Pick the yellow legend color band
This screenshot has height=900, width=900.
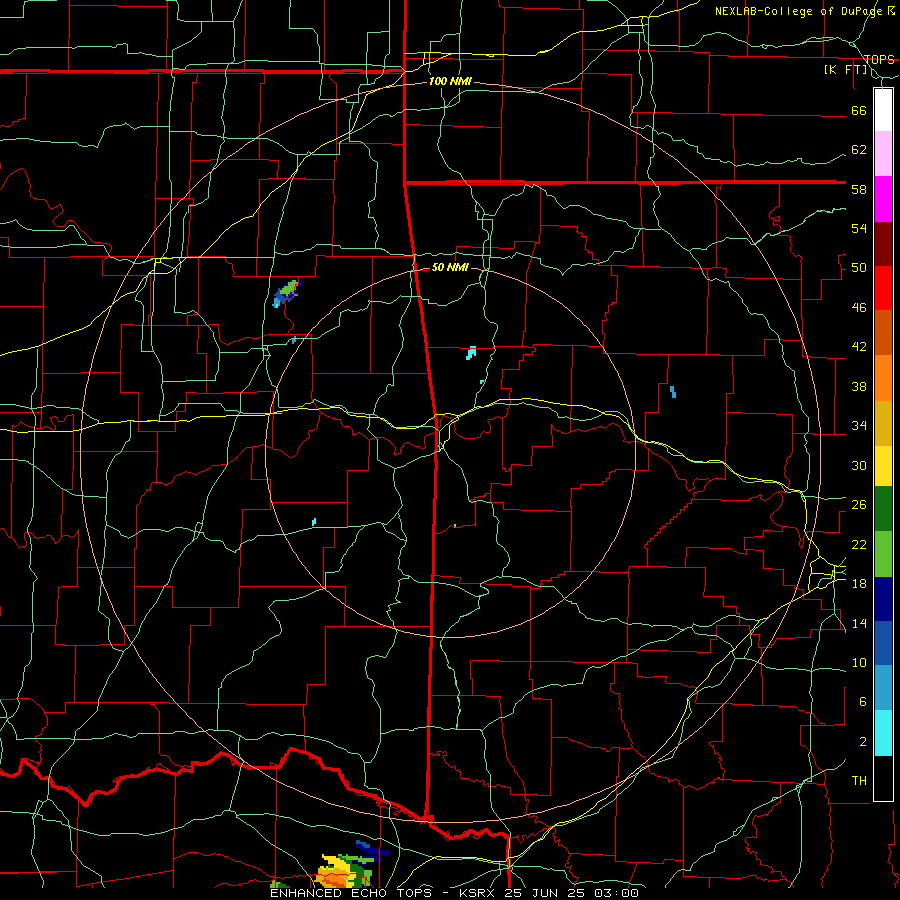point(883,466)
